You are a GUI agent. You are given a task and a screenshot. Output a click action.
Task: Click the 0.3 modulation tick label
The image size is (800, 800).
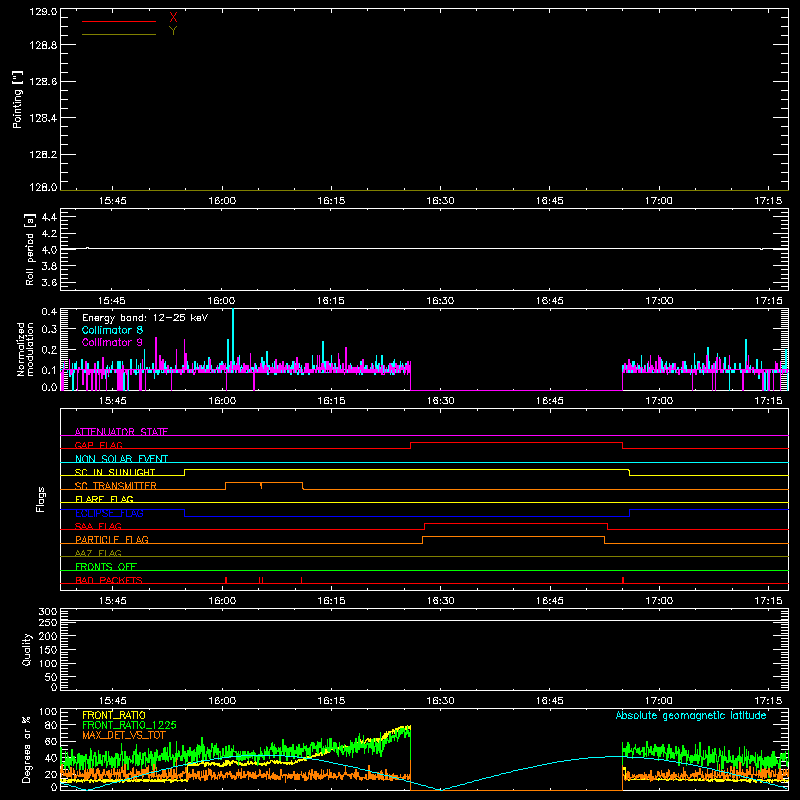coord(49,329)
